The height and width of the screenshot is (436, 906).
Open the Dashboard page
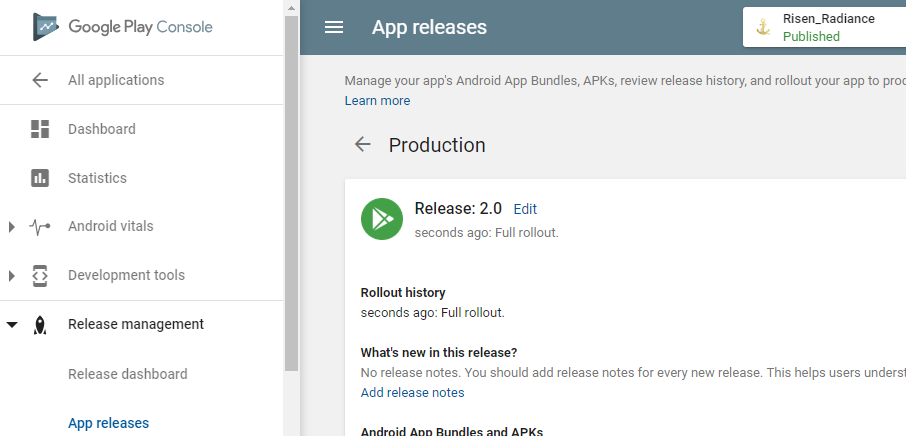pos(102,129)
